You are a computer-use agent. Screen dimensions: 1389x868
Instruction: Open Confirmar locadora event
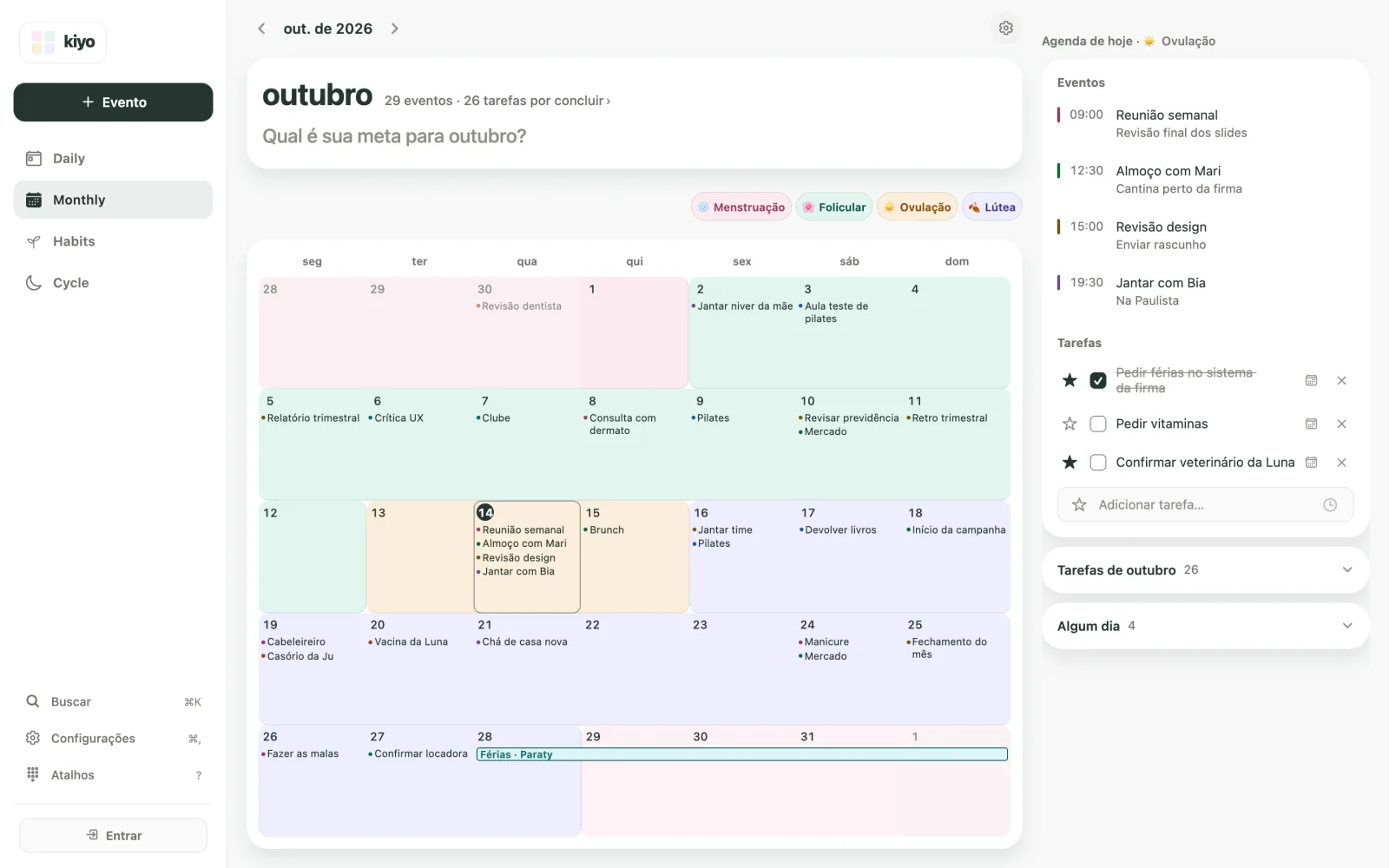[418, 754]
